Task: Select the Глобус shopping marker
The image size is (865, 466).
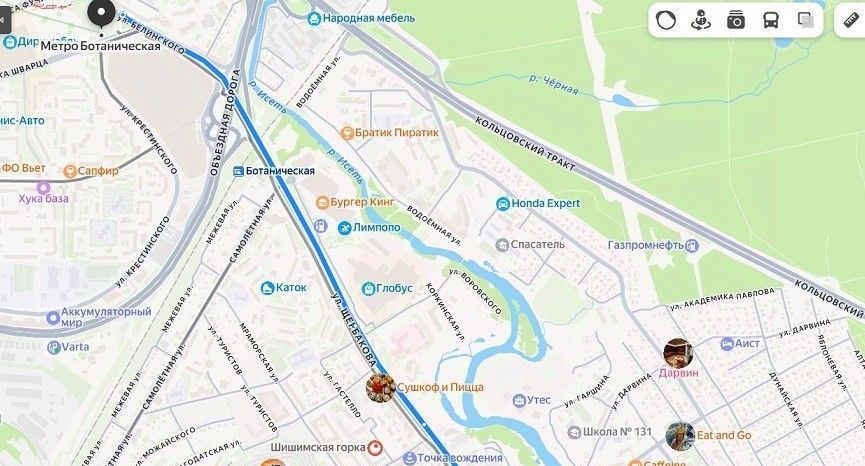Action: [x=368, y=288]
